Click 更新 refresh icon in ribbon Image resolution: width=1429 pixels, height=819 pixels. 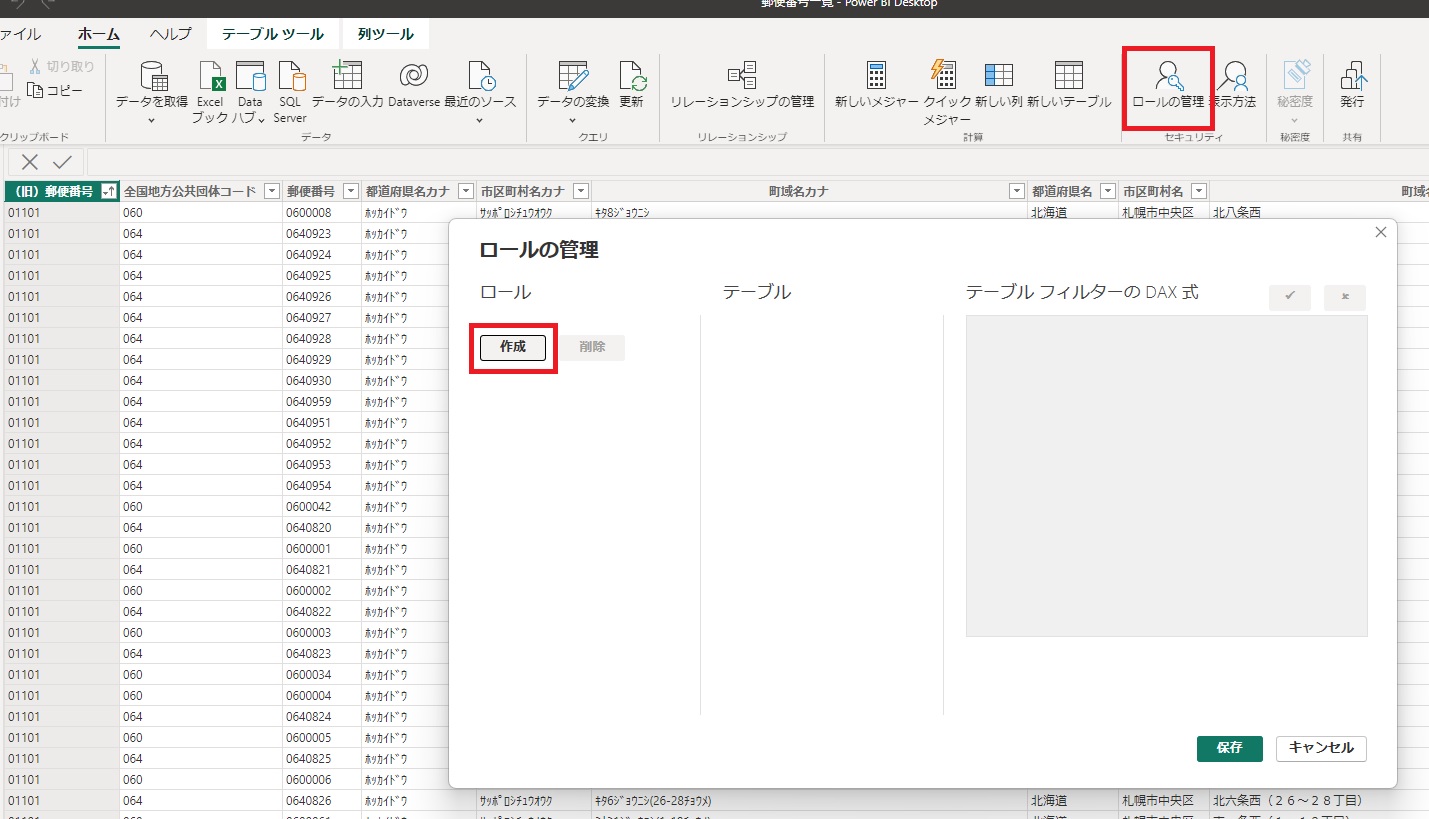(631, 77)
